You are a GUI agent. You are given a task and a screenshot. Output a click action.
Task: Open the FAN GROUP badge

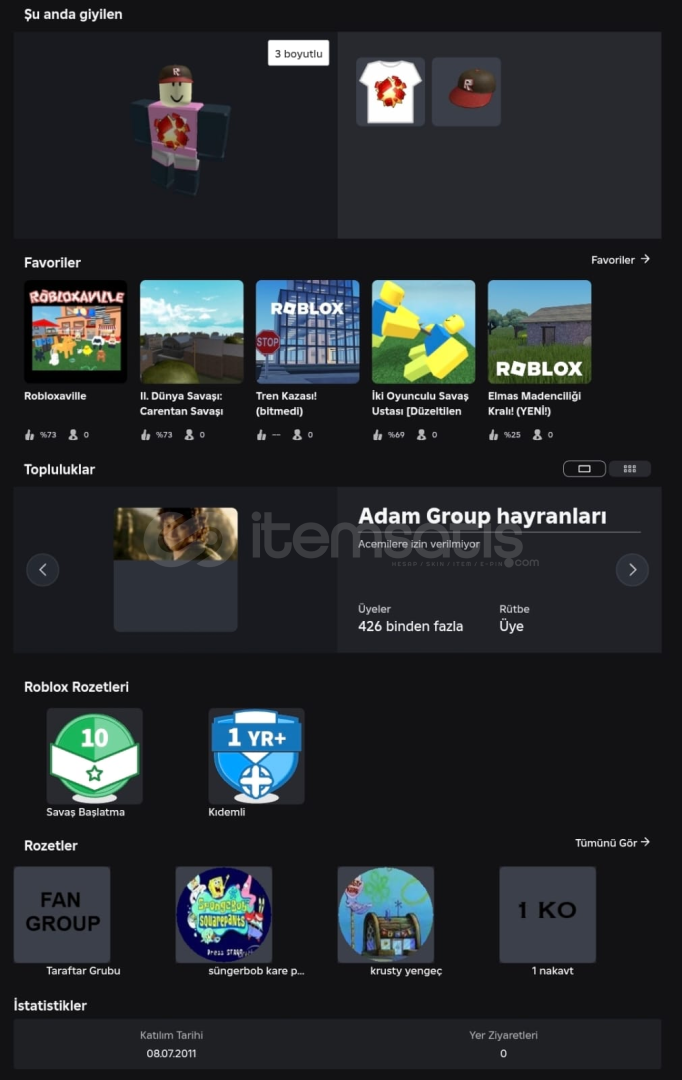(x=62, y=915)
